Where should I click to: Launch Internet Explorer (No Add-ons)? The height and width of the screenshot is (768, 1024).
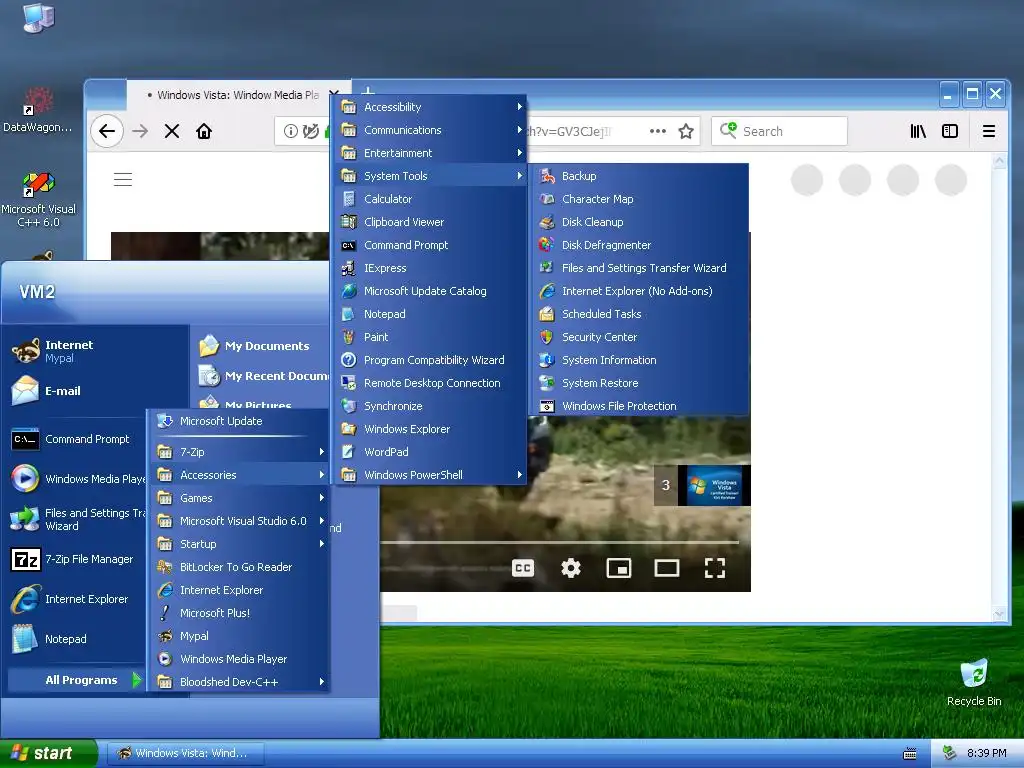[x=638, y=291]
